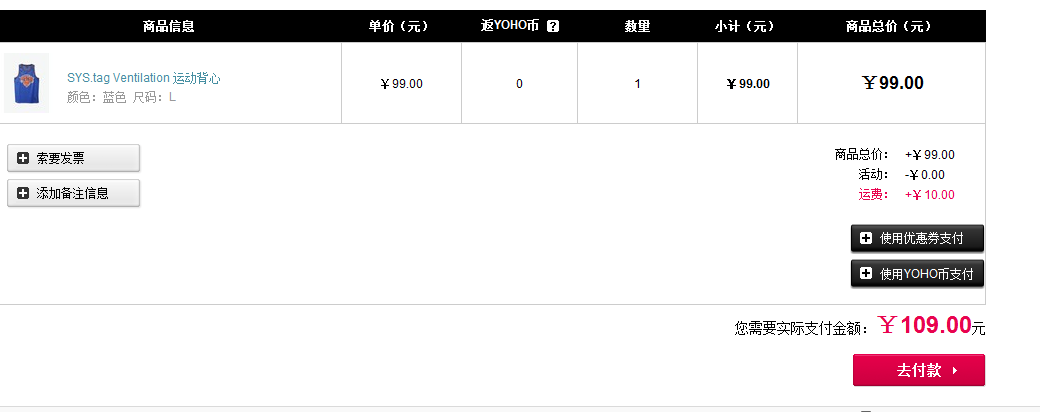Click the plus icon on 添加备注信息
The width and height of the screenshot is (1040, 412).
tap(23, 193)
